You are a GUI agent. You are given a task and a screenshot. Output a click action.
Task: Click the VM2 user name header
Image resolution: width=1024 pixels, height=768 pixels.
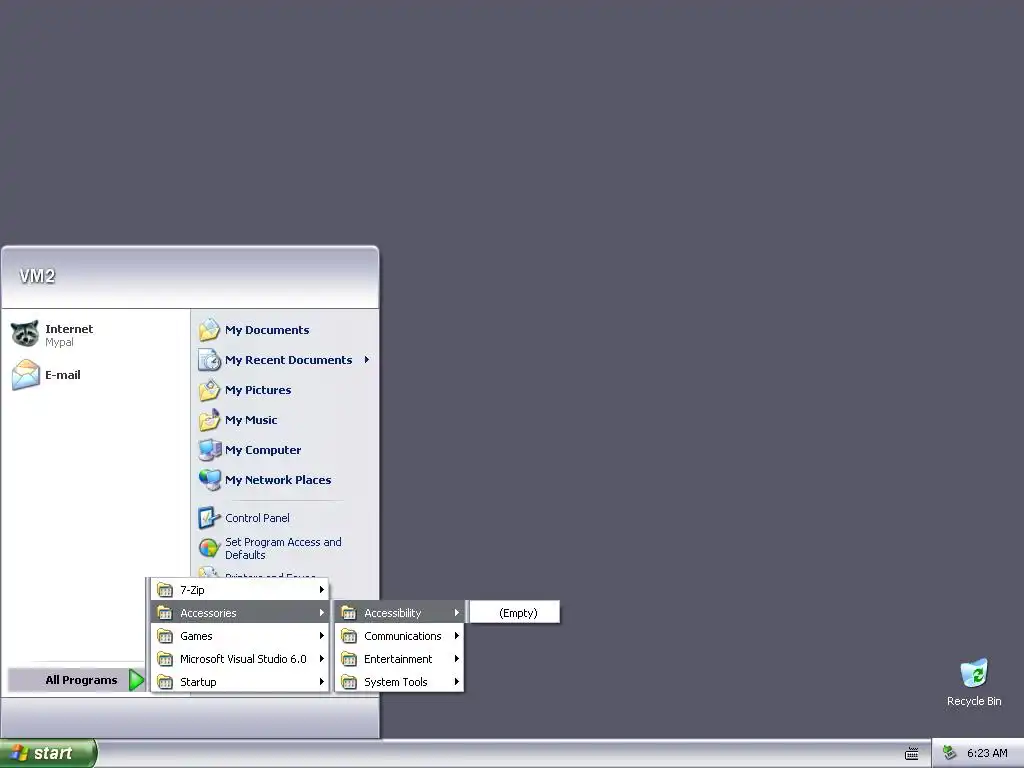tap(37, 276)
